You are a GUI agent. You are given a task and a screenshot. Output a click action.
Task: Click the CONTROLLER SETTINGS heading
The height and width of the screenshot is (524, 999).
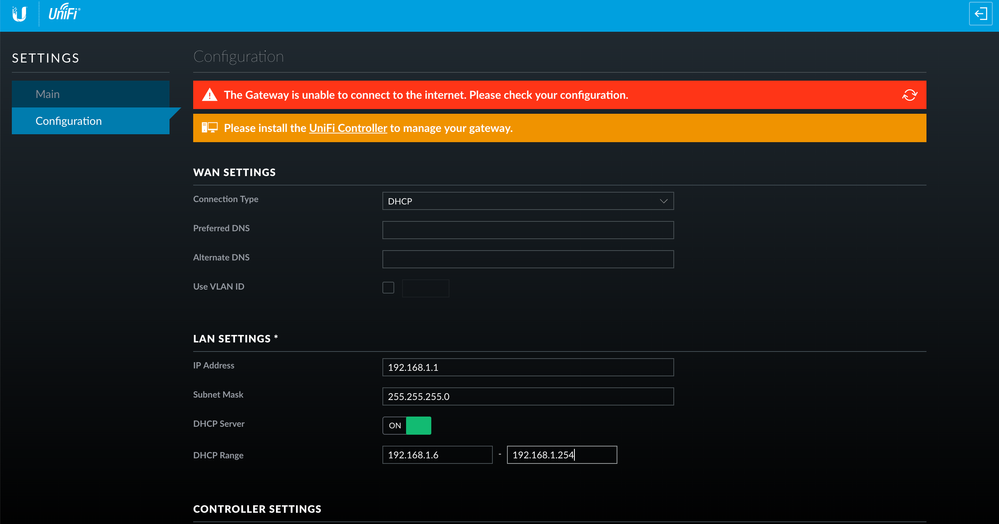coord(257,509)
